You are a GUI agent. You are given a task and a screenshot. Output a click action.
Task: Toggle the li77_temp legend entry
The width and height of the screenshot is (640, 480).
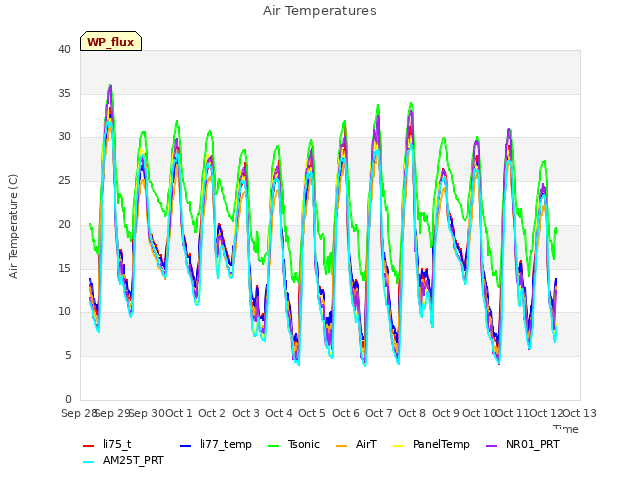216,444
